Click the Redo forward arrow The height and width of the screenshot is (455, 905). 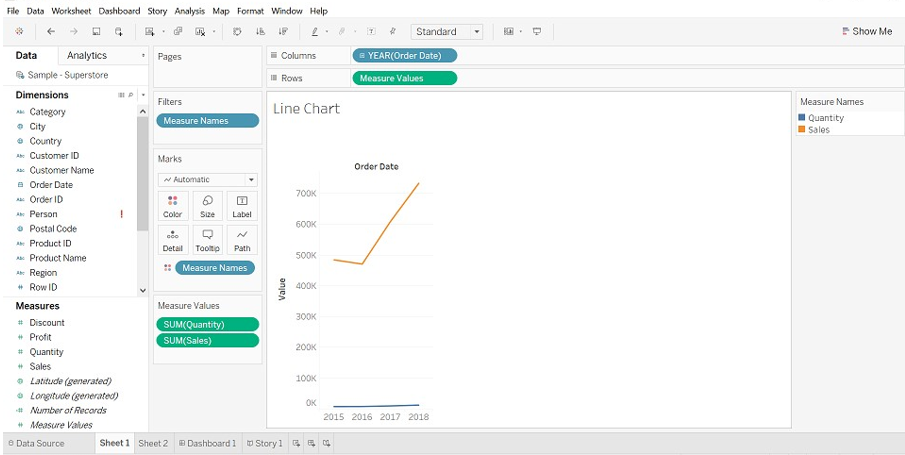coord(73,31)
